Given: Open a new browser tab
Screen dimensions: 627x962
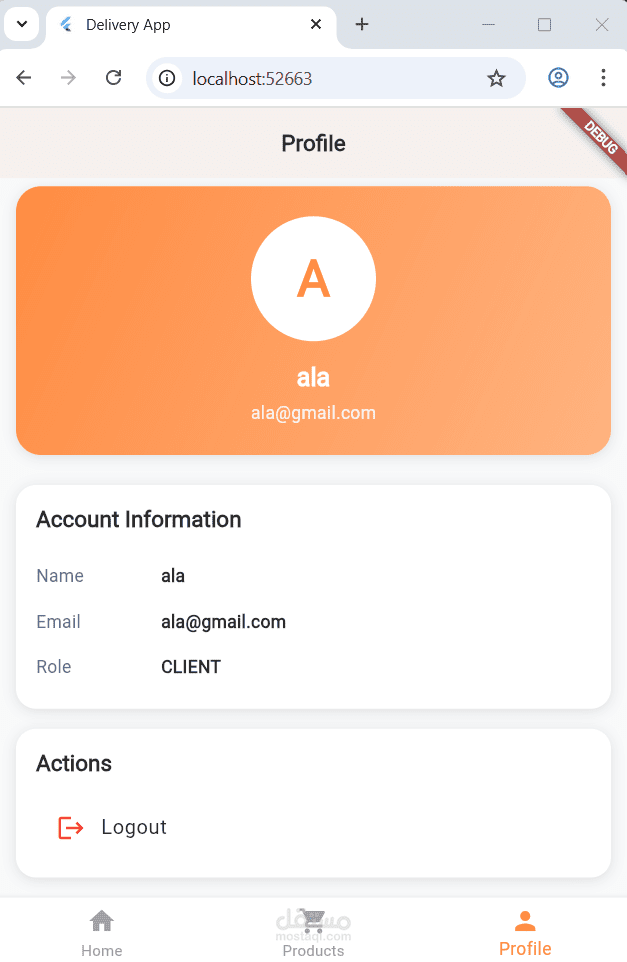Looking at the screenshot, I should (x=362, y=25).
